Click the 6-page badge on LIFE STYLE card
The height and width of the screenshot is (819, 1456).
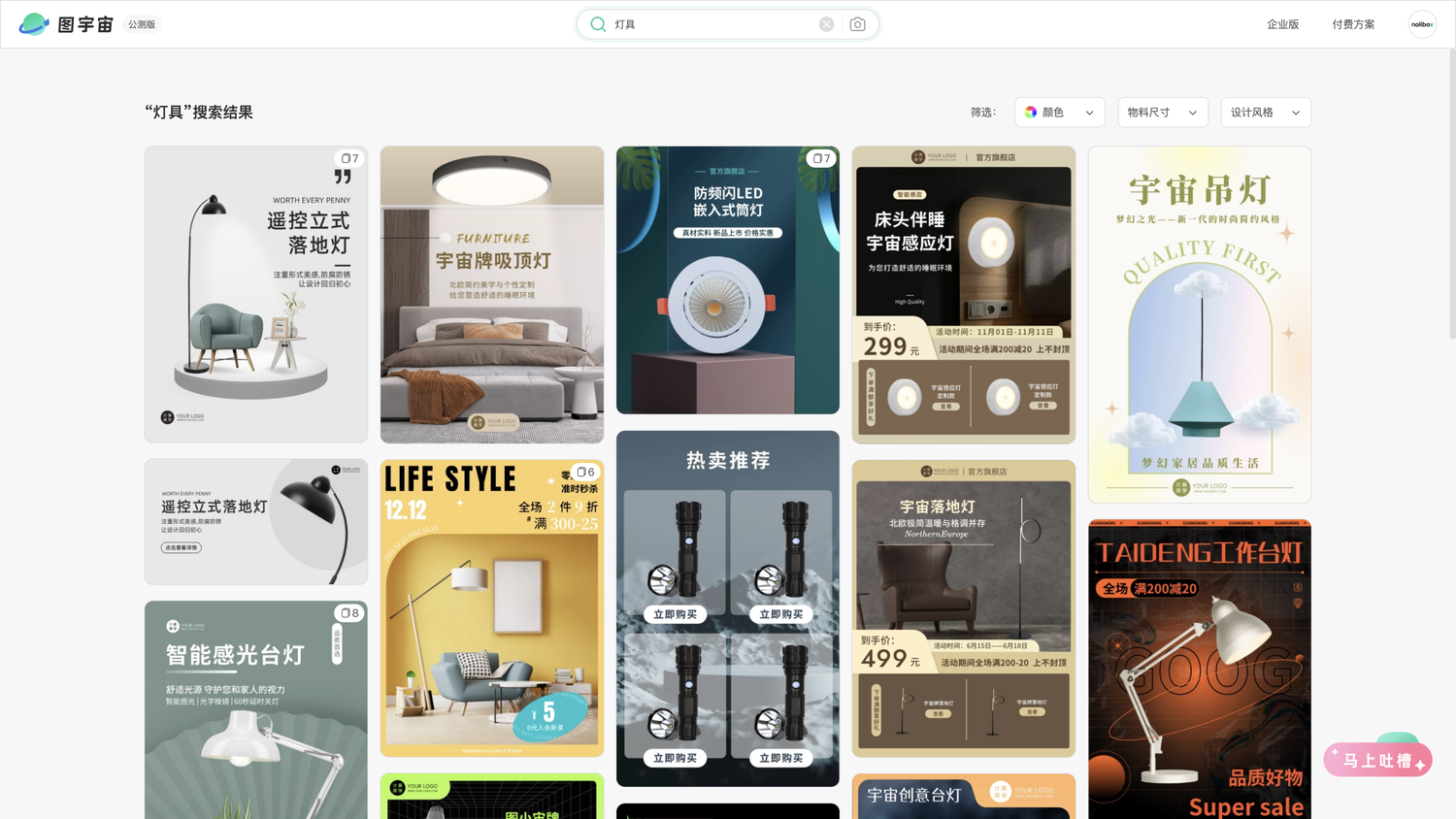pos(585,472)
